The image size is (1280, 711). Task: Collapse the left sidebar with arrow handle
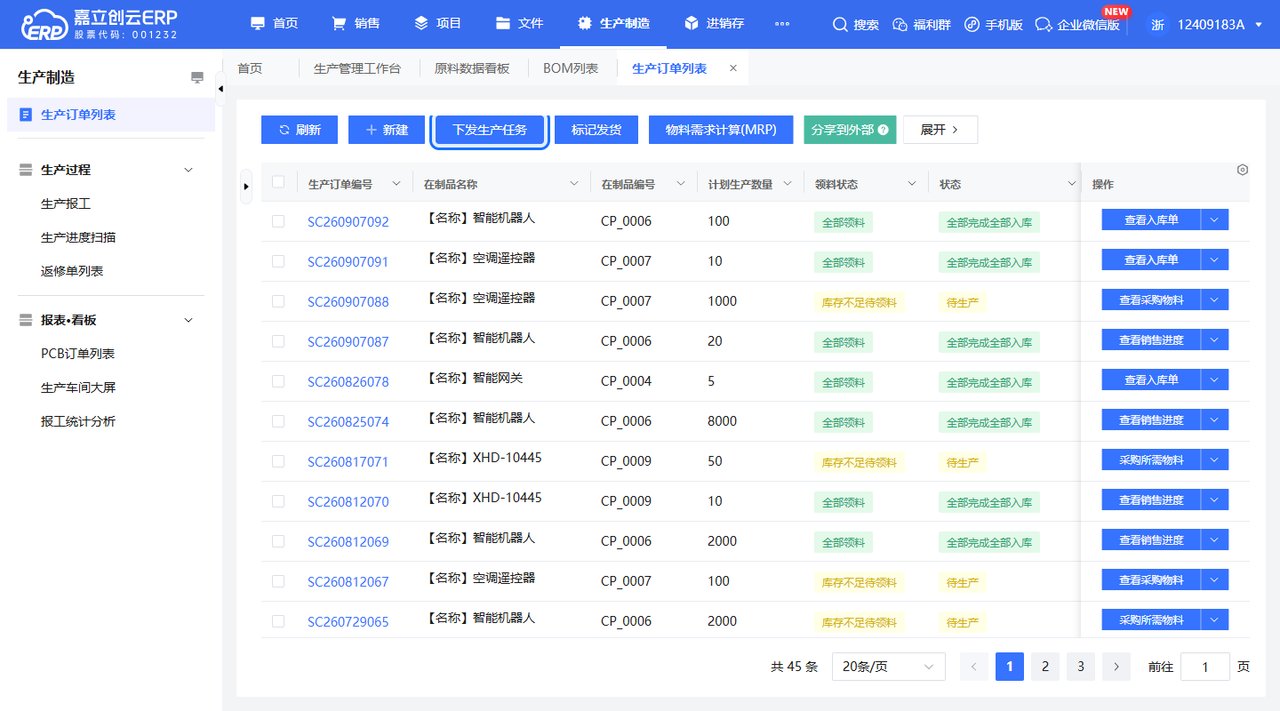point(221,90)
